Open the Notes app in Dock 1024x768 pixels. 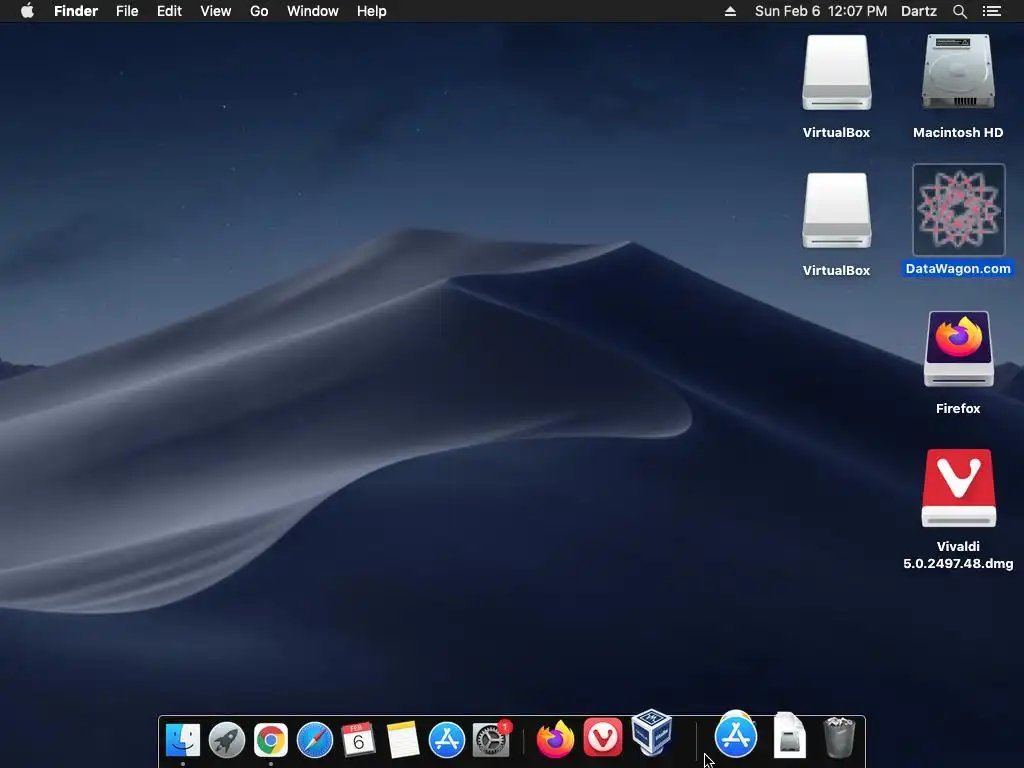402,740
